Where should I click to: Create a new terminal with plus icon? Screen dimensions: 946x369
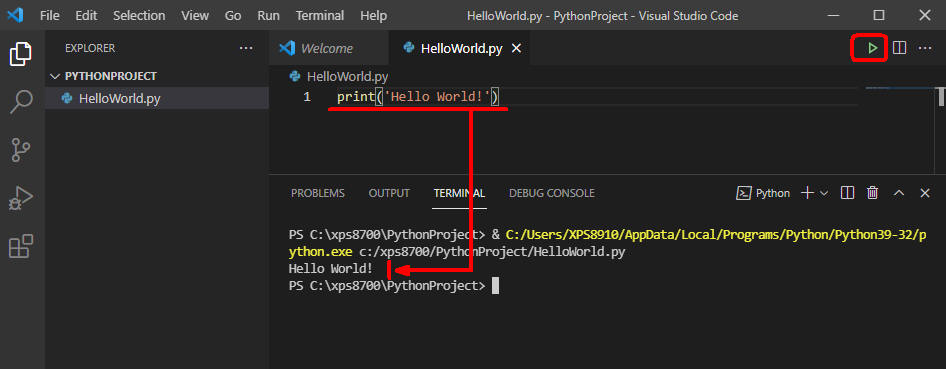[x=807, y=193]
